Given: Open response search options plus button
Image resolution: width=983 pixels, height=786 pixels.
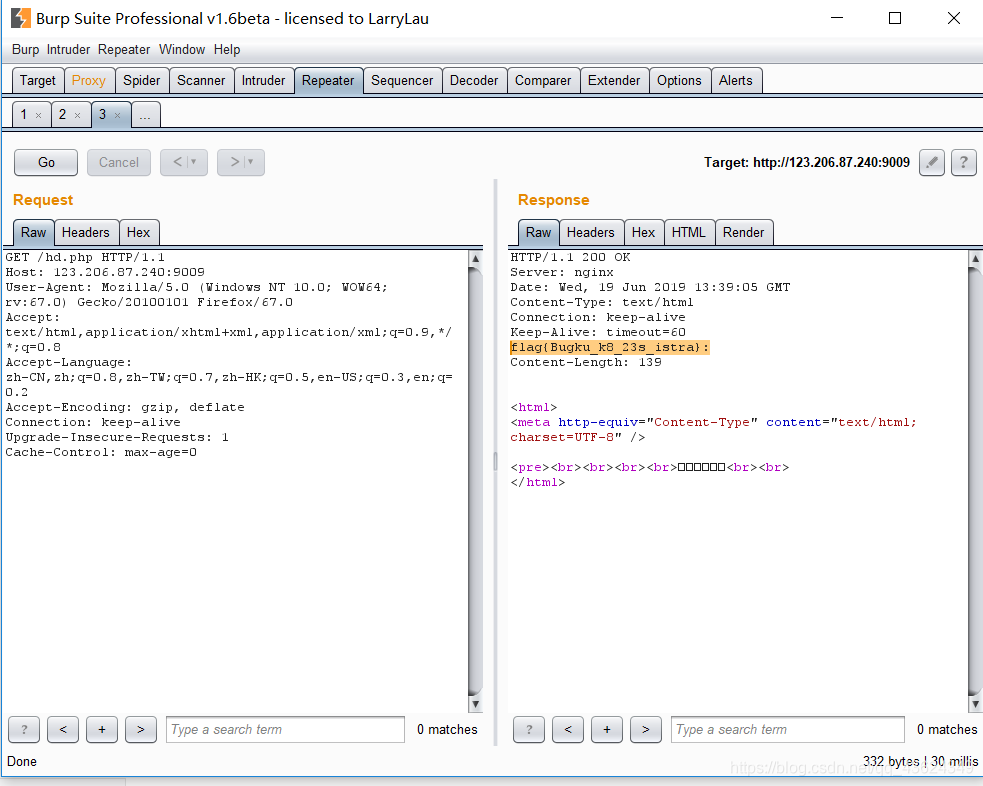Looking at the screenshot, I should tap(607, 730).
